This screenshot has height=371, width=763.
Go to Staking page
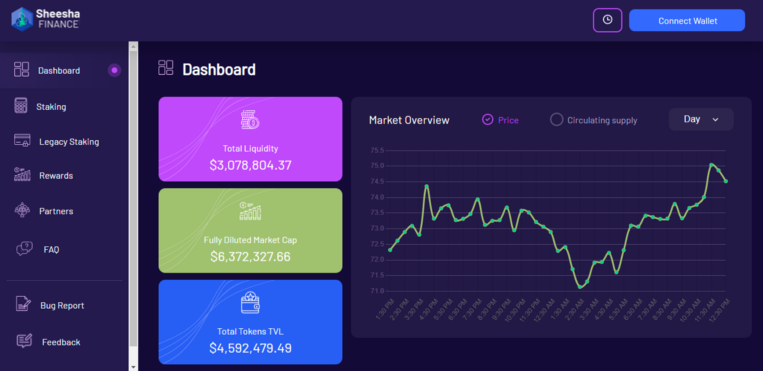[51, 107]
